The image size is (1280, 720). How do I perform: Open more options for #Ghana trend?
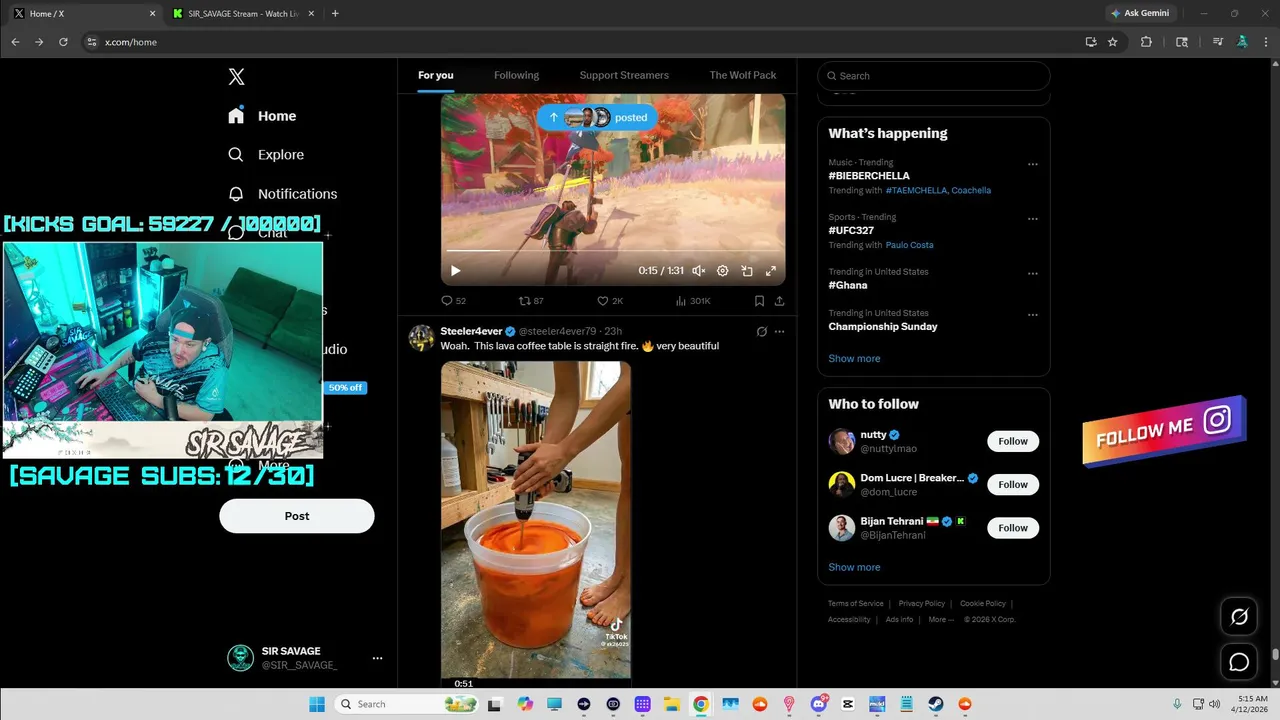(x=1033, y=273)
